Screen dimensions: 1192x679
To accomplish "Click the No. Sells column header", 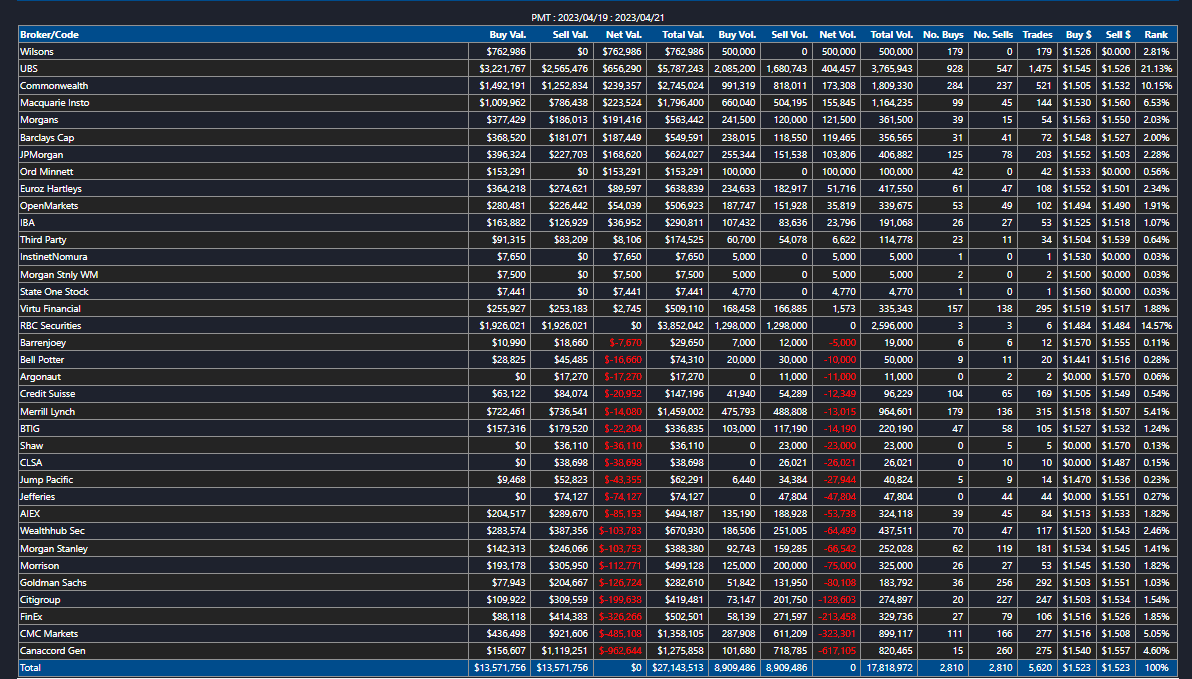I will [993, 35].
